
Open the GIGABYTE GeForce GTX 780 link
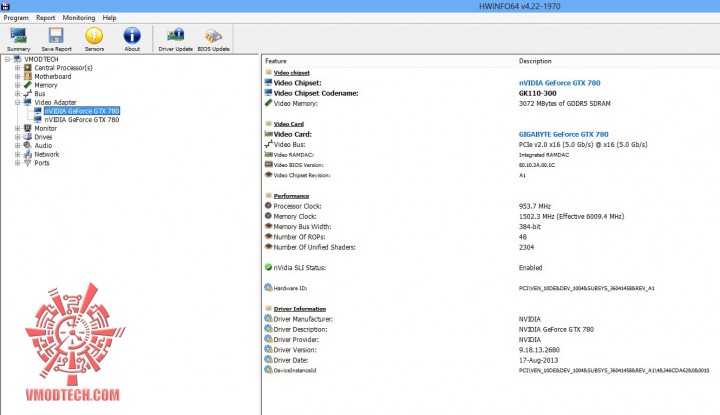pyautogui.click(x=563, y=135)
